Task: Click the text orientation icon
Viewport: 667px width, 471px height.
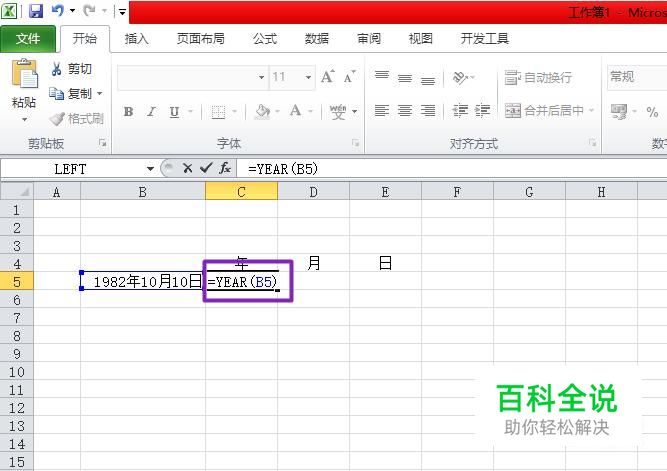Action: point(460,77)
